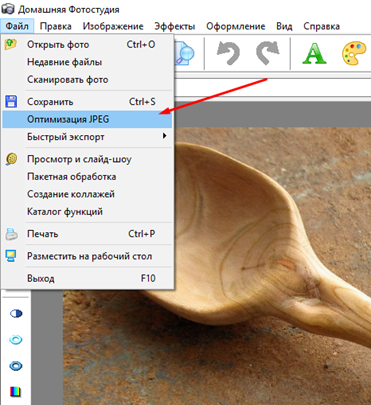
Task: Open the Файл menu
Action: click(17, 26)
